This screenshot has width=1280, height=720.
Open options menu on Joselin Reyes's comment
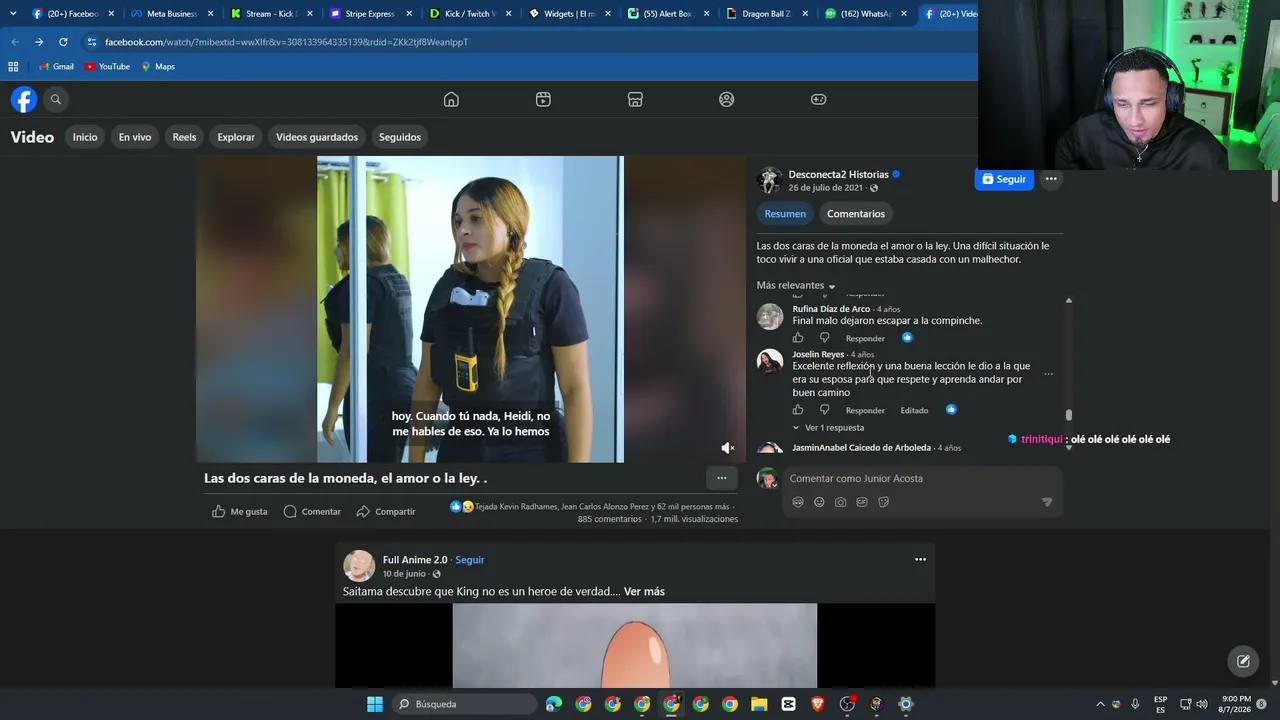(1048, 374)
